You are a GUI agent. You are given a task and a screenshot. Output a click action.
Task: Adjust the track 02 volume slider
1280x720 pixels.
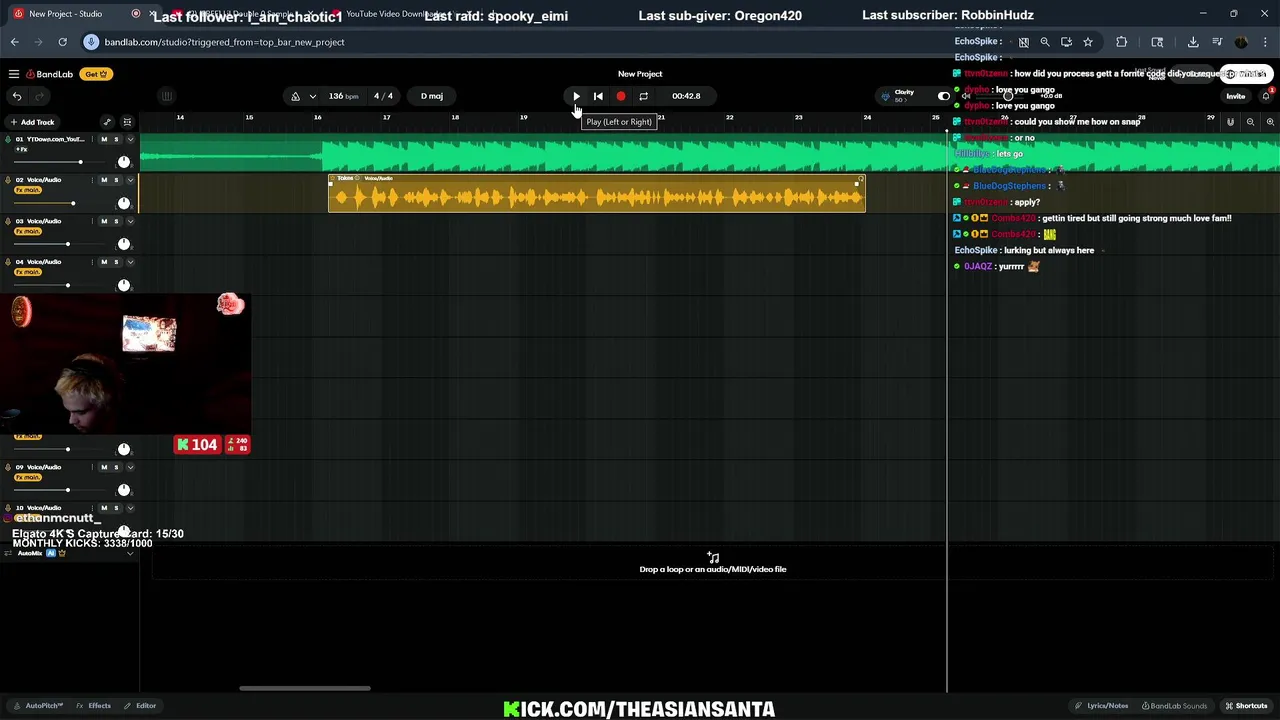[58, 203]
